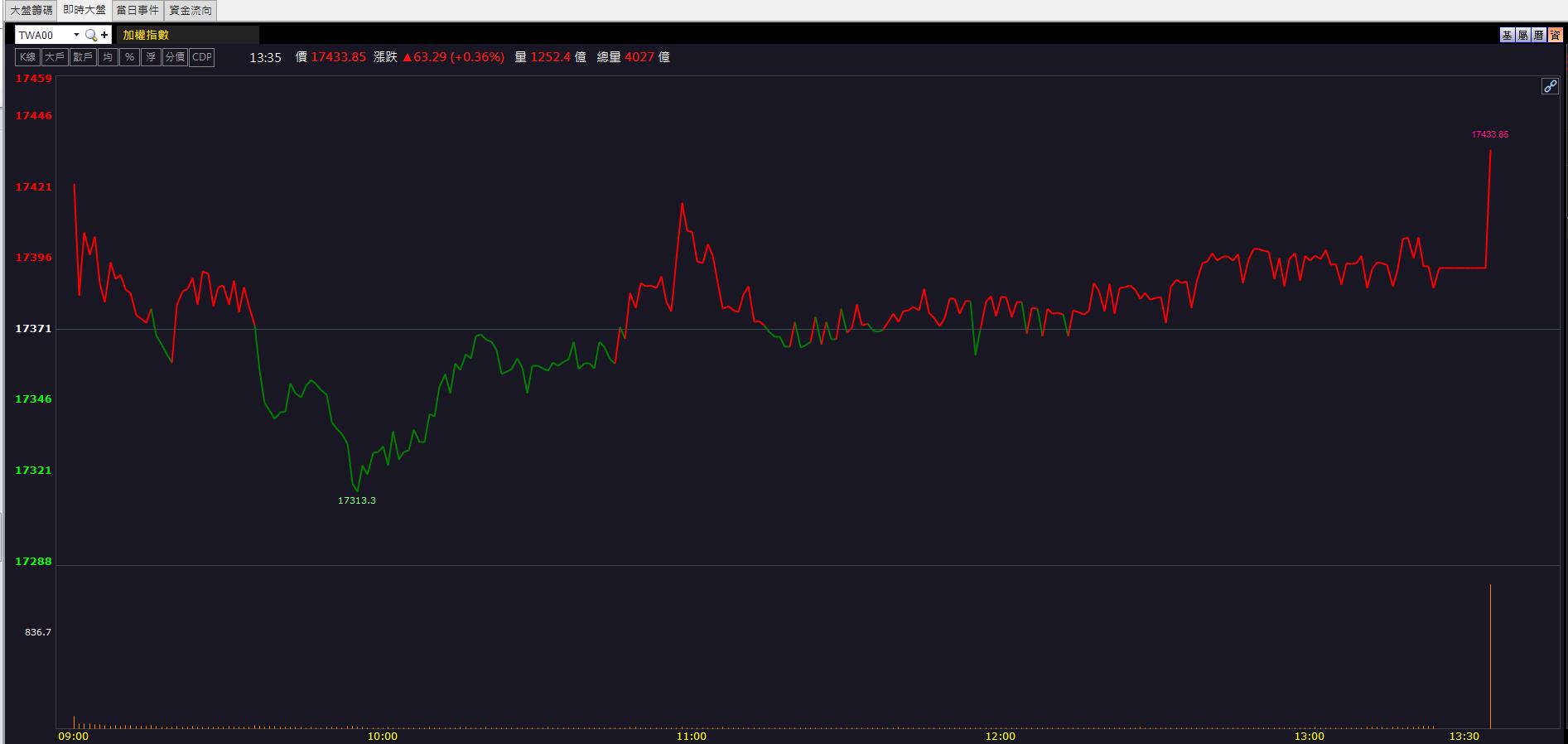Viewport: 1568px width, 744px height.
Task: Click the 836.7 volume axis label
Action: pyautogui.click(x=38, y=632)
